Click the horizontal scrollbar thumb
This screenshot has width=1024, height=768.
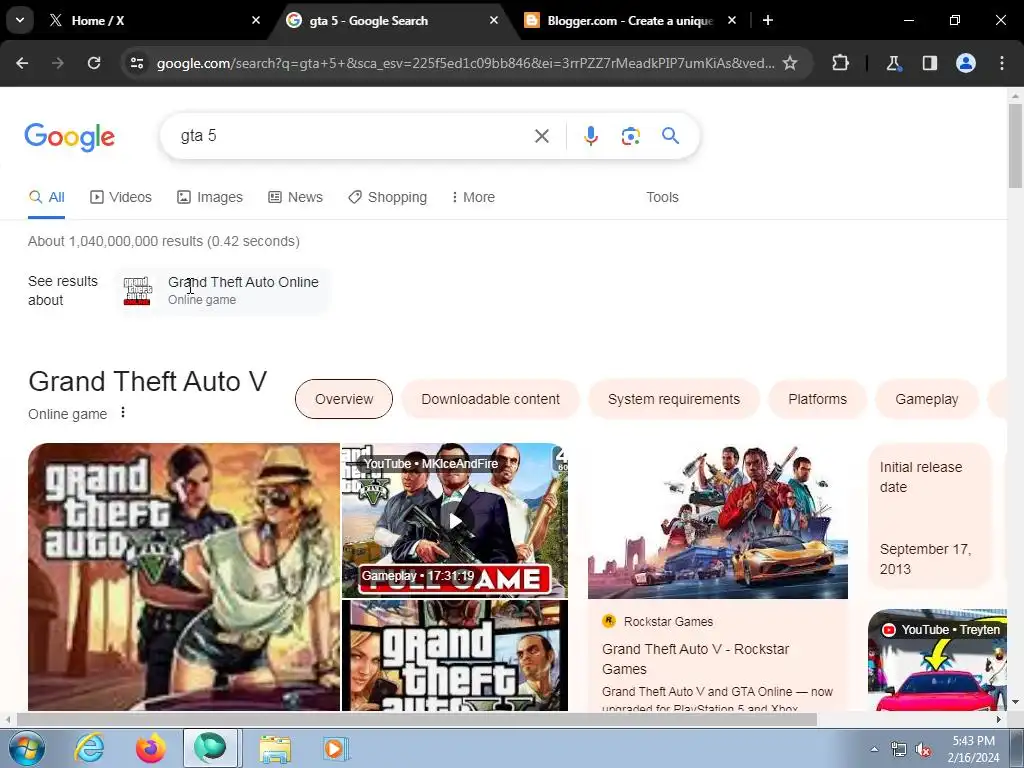click(x=417, y=719)
